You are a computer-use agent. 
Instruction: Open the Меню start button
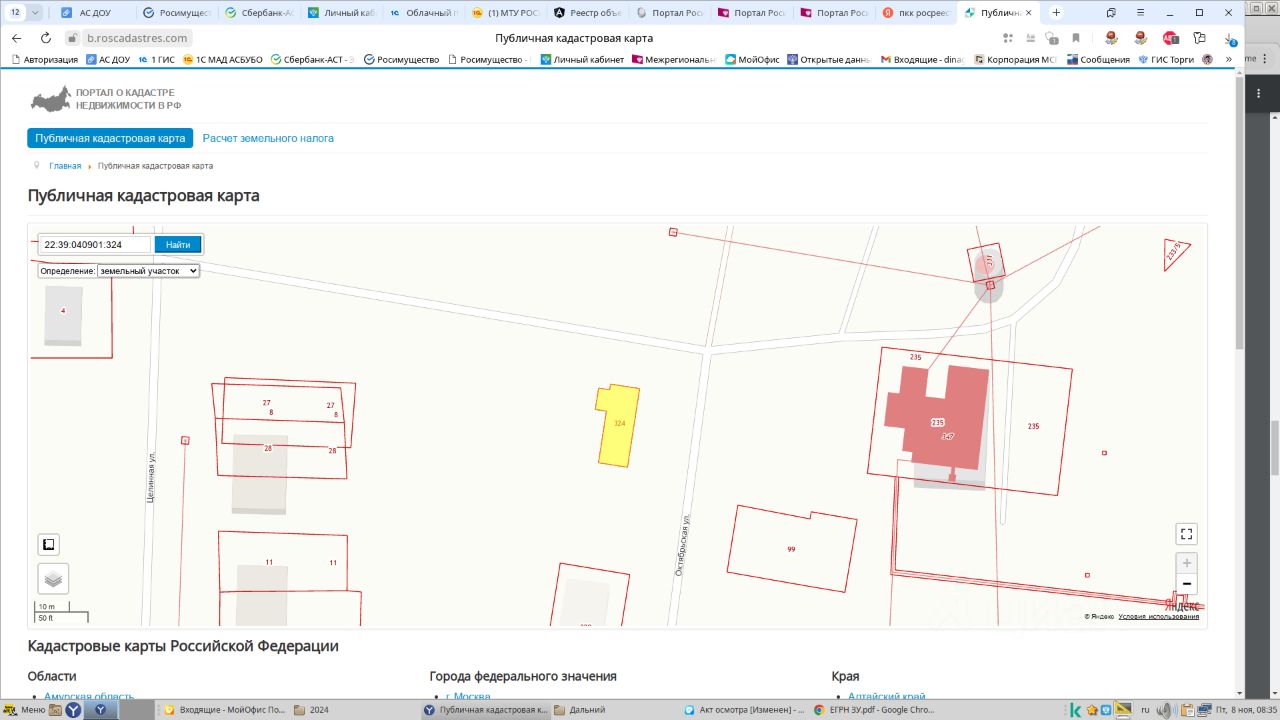pyautogui.click(x=24, y=710)
